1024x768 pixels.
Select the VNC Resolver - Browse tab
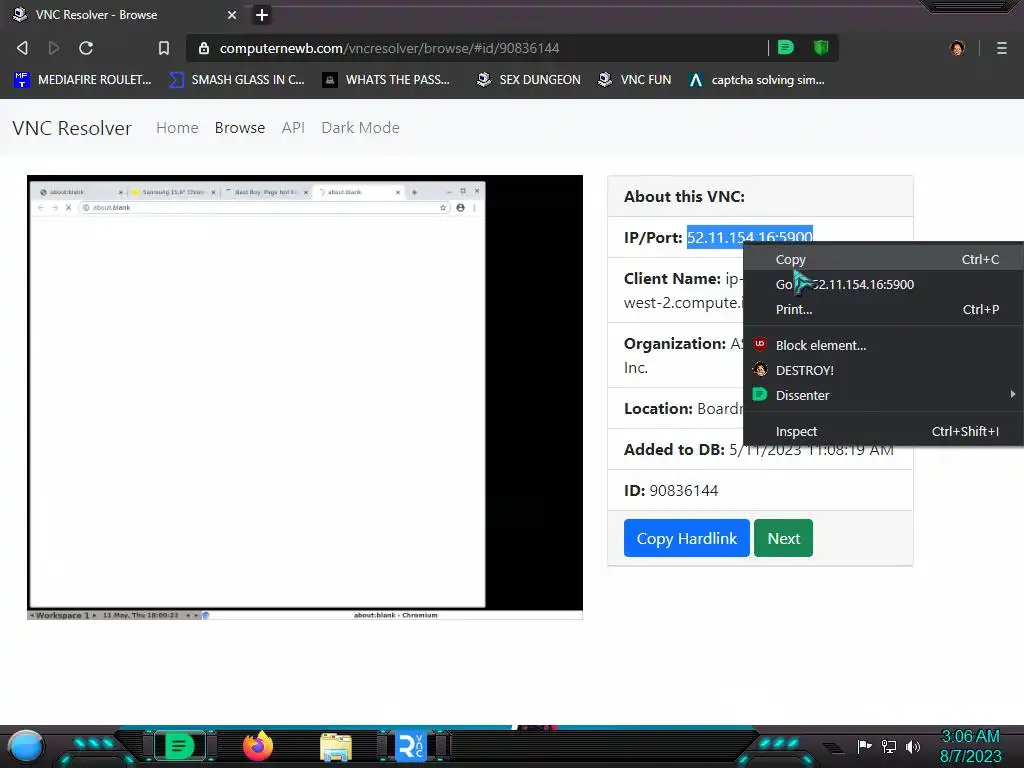point(124,14)
